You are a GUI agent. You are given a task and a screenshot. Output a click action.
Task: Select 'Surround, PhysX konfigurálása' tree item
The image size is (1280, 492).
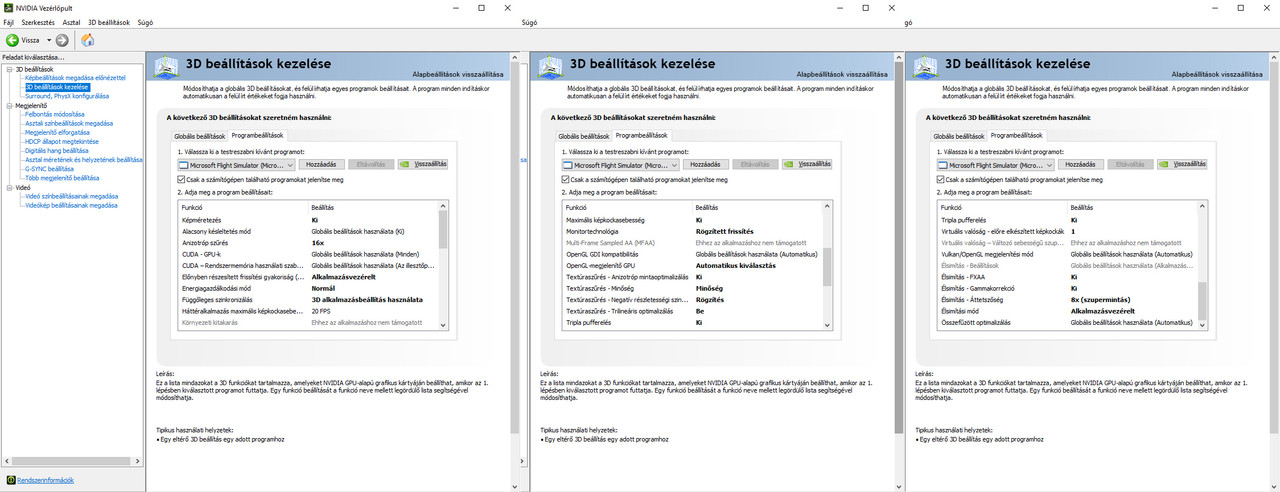pos(67,96)
